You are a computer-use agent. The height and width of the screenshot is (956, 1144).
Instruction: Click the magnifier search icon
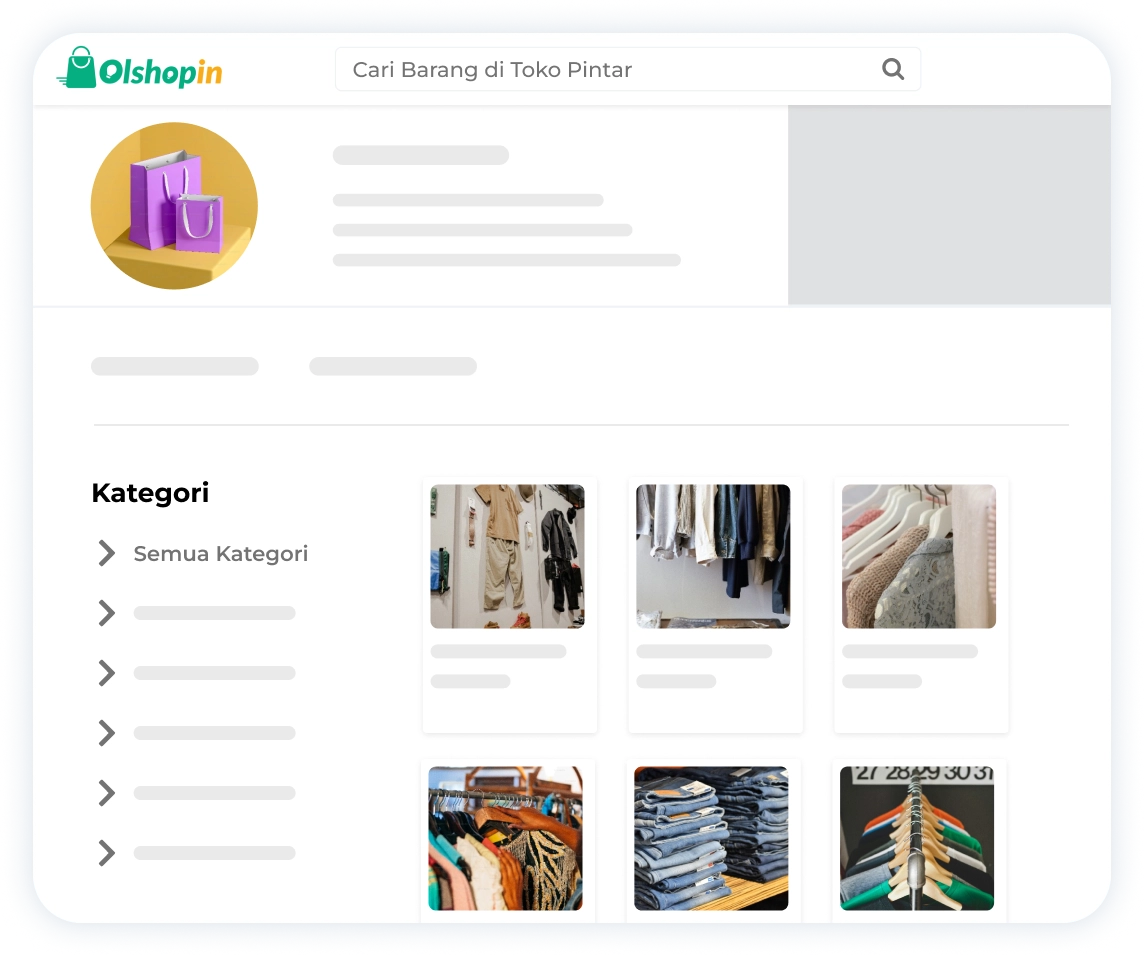coord(893,69)
